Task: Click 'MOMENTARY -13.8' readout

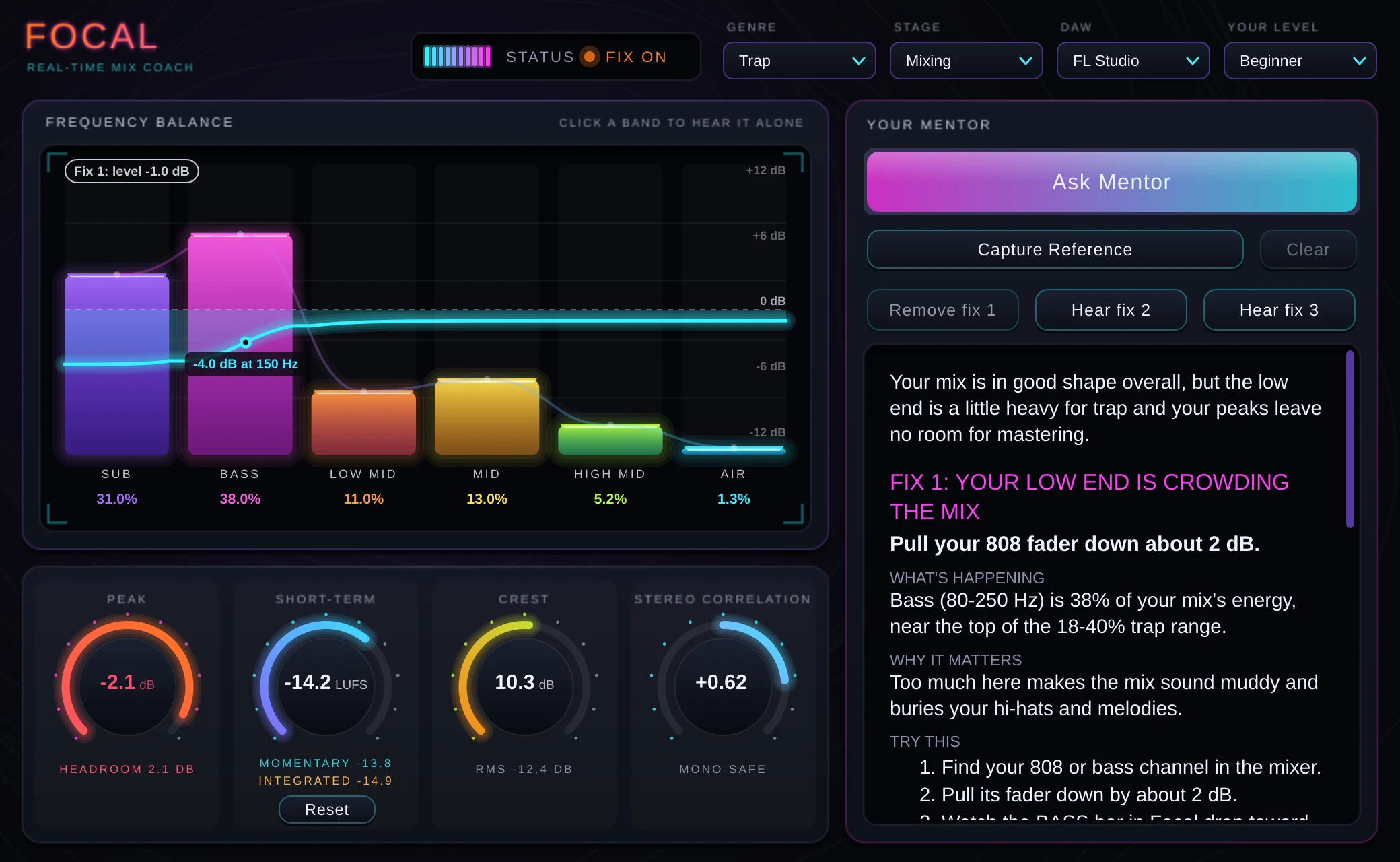Action: pos(326,763)
